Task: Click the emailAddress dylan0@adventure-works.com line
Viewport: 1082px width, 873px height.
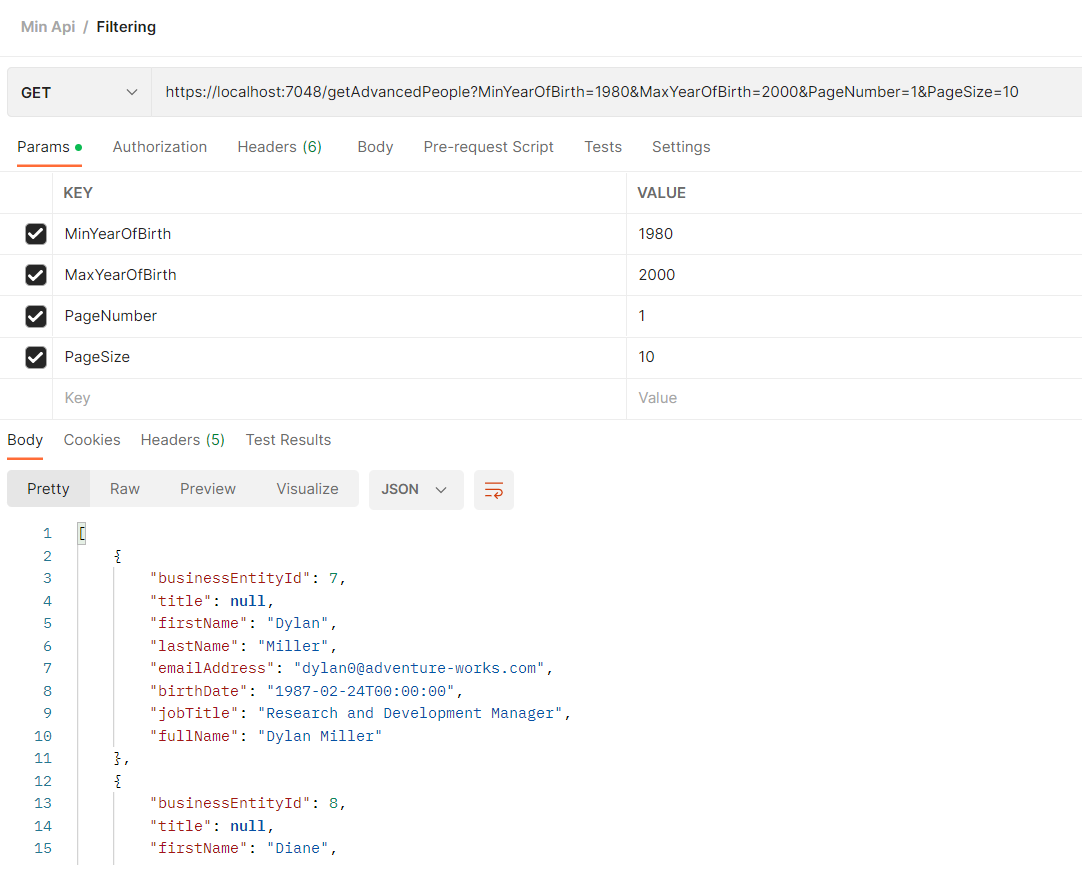Action: click(x=351, y=668)
